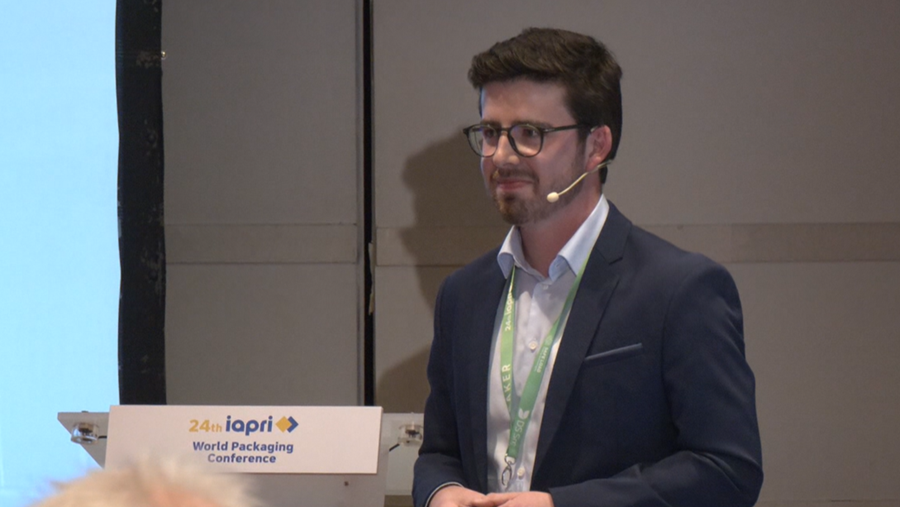This screenshot has height=507, width=900.
Task: Click the left podium sign clamp
Action: (x=86, y=432)
